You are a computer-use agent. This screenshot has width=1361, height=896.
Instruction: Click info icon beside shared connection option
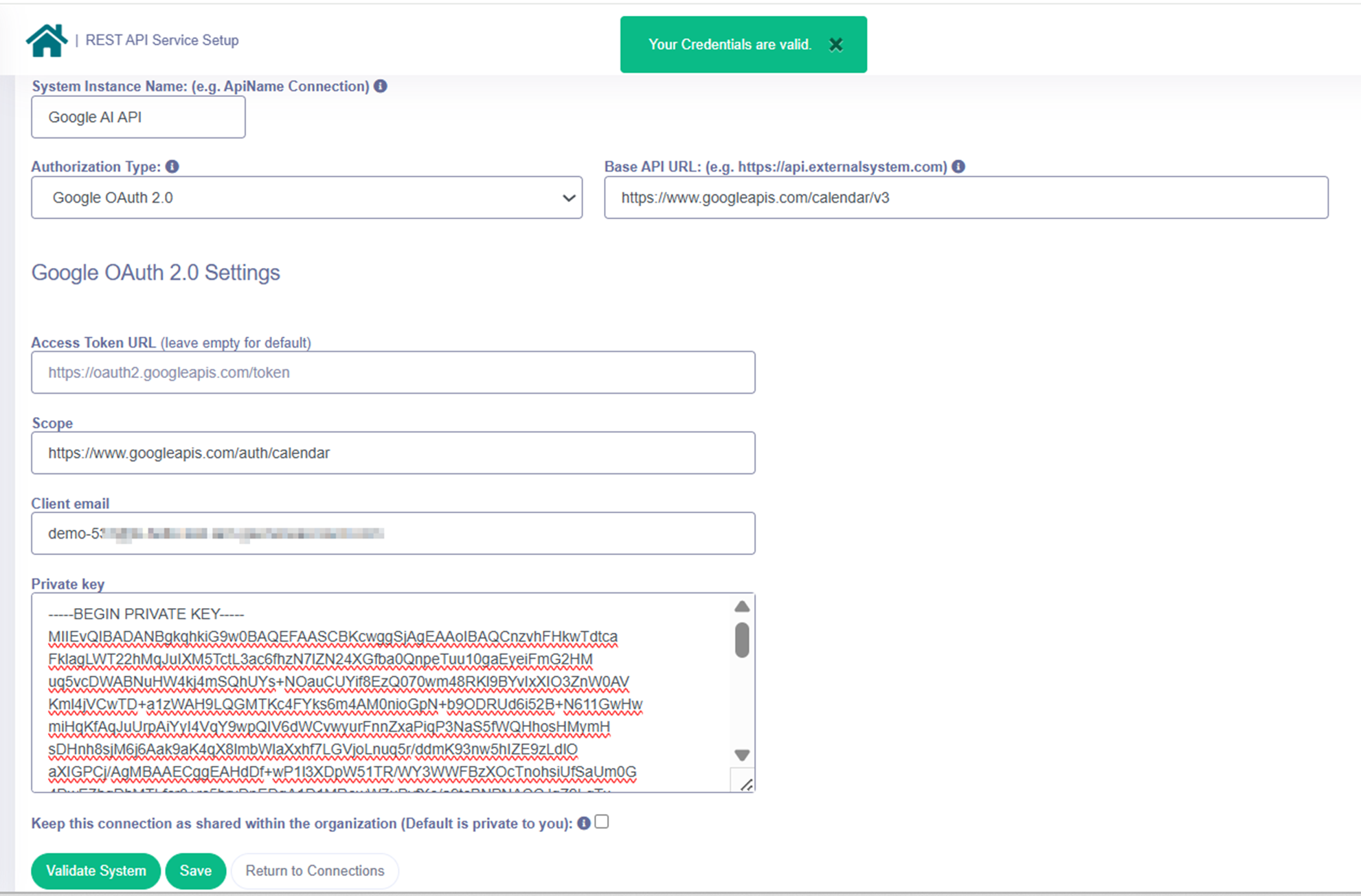tap(584, 823)
